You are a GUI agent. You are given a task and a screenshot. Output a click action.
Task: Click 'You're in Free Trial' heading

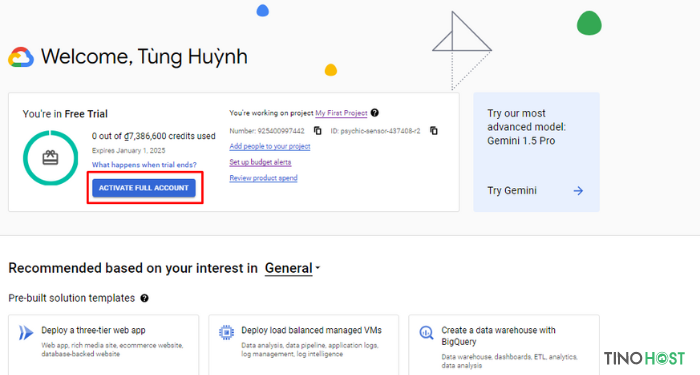(65, 114)
